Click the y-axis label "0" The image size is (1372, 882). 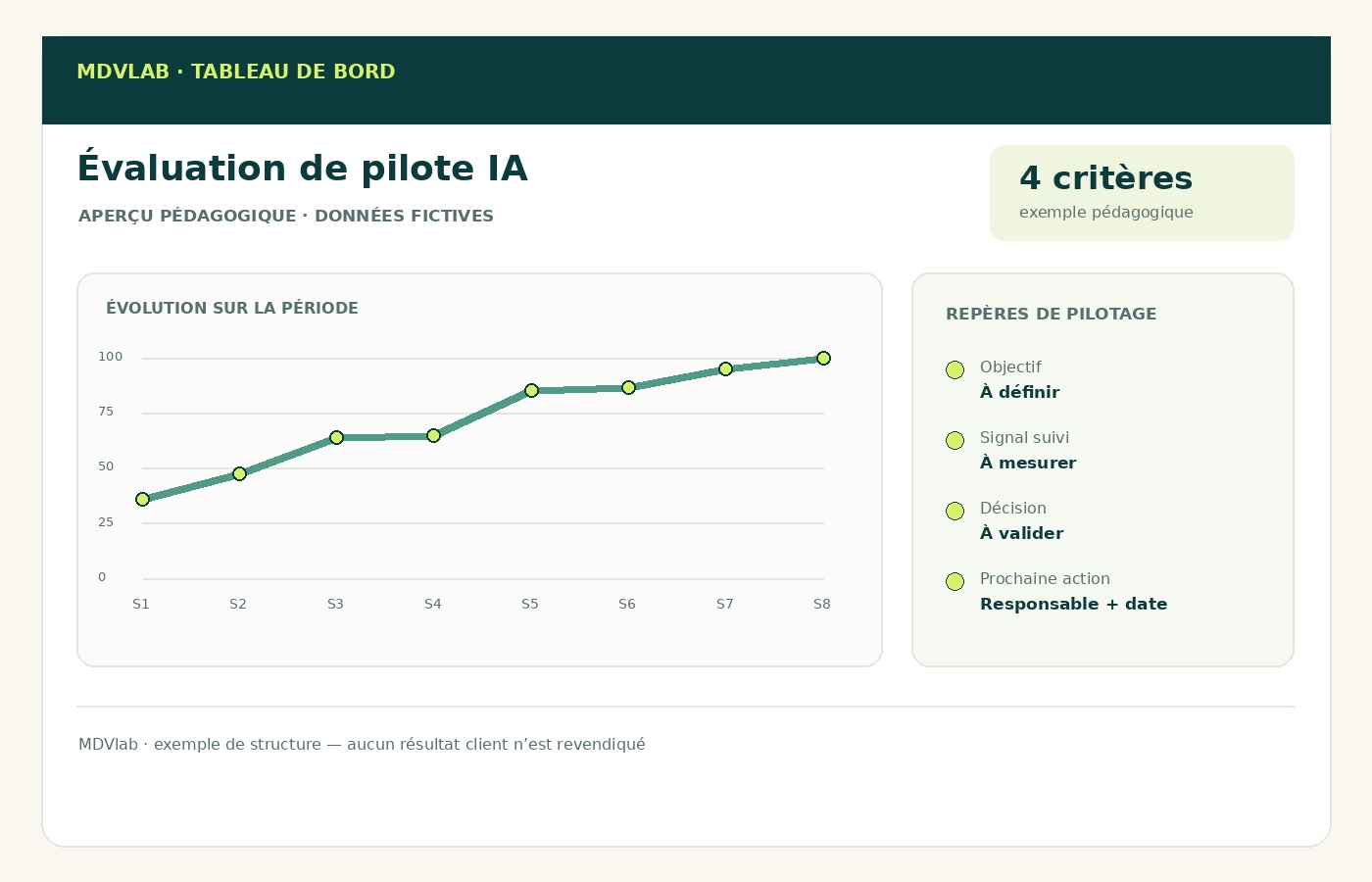tap(102, 577)
